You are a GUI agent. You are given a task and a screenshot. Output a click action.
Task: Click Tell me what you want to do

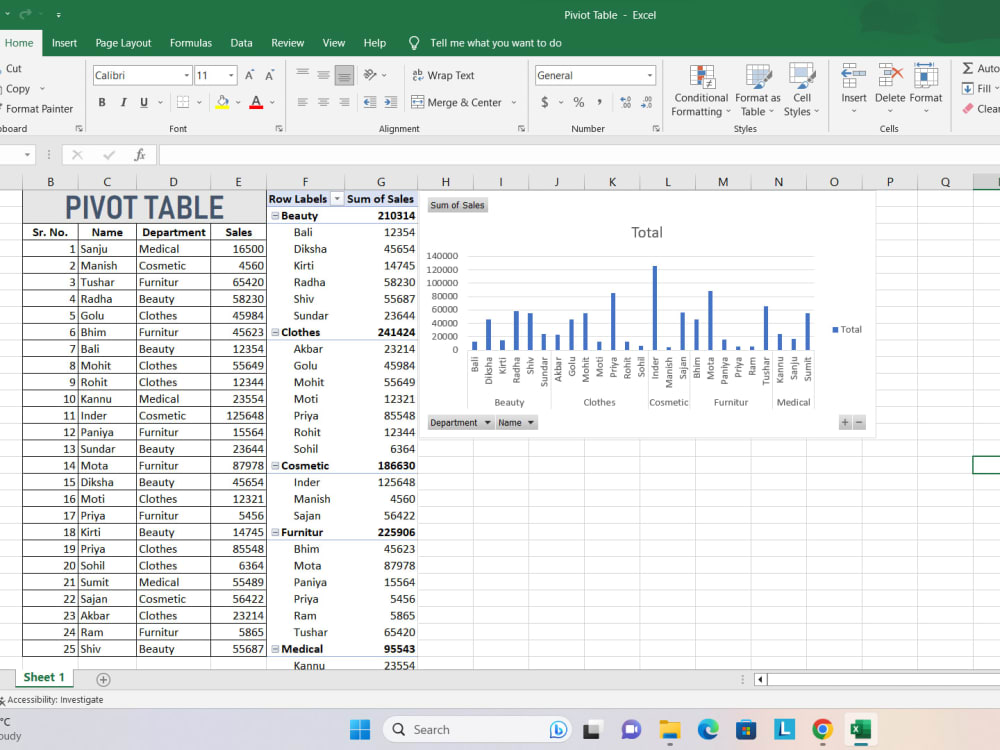point(496,43)
